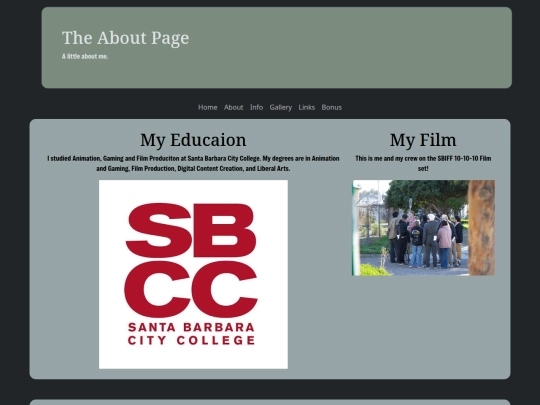The height and width of the screenshot is (405, 540).
Task: Visit the Links page
Action: [307, 107]
